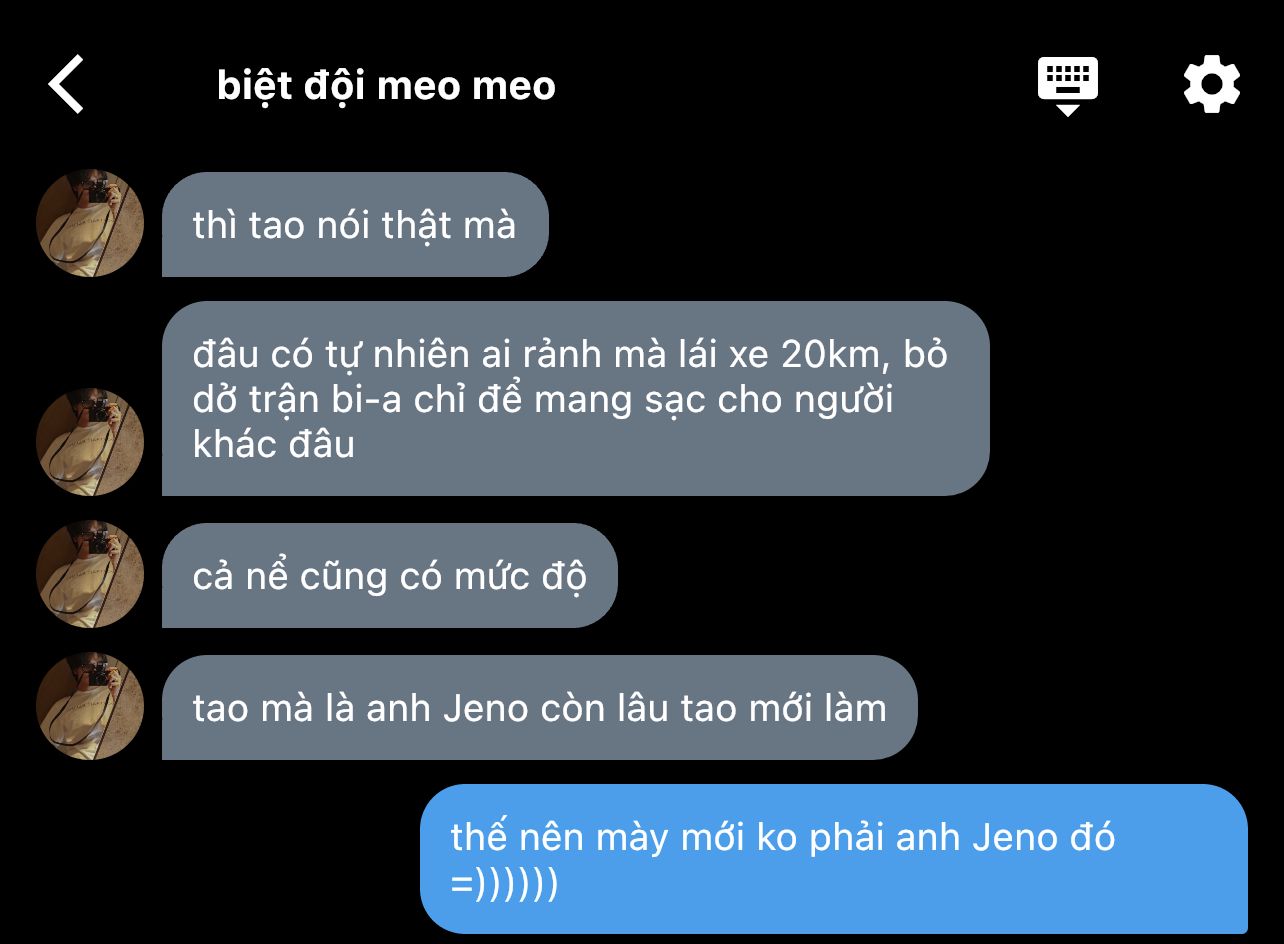Tap avatar beside 'thì tao nói thật mà'
Image resolution: width=1284 pixels, height=944 pixels.
[x=90, y=223]
